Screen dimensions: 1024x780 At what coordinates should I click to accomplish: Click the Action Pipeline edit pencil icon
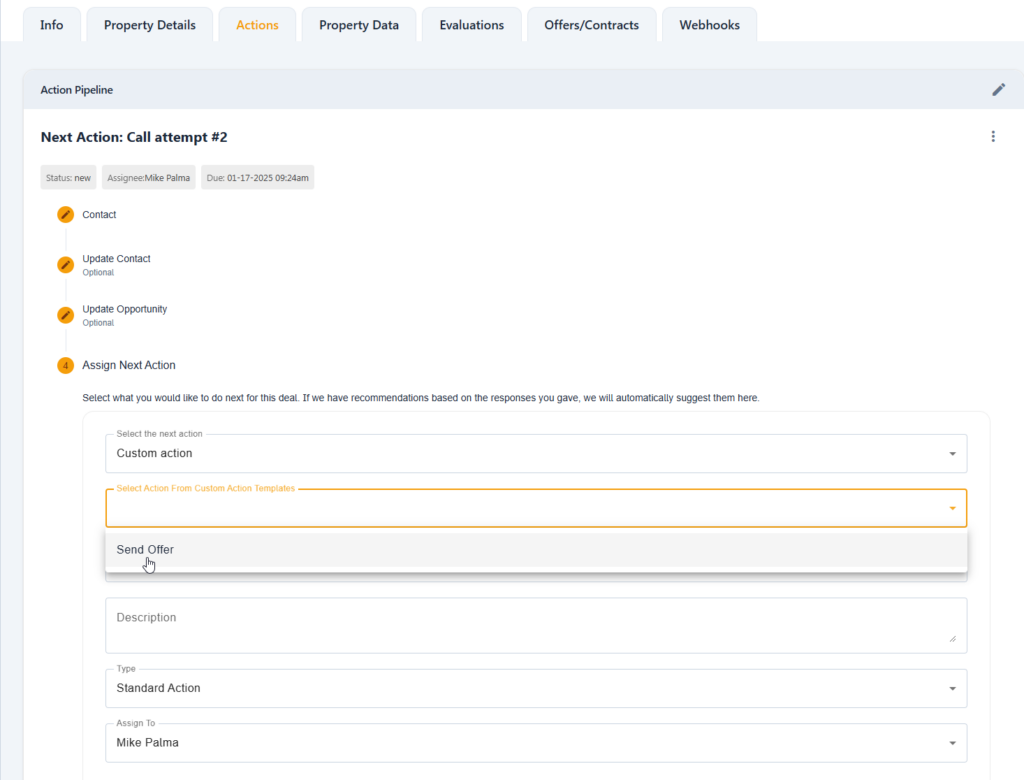point(998,90)
